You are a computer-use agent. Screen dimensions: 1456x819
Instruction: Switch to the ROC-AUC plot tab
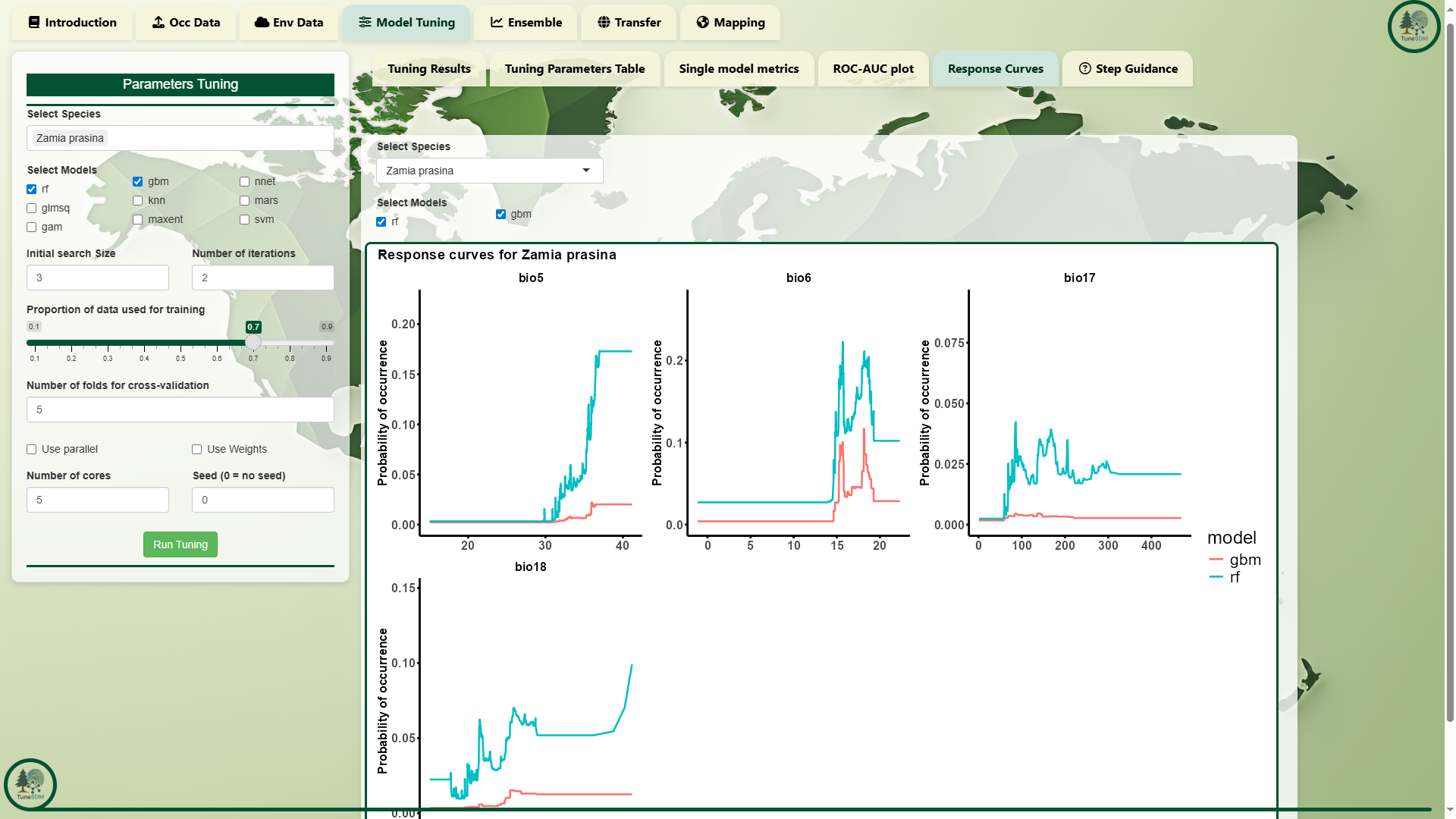pyautogui.click(x=873, y=68)
